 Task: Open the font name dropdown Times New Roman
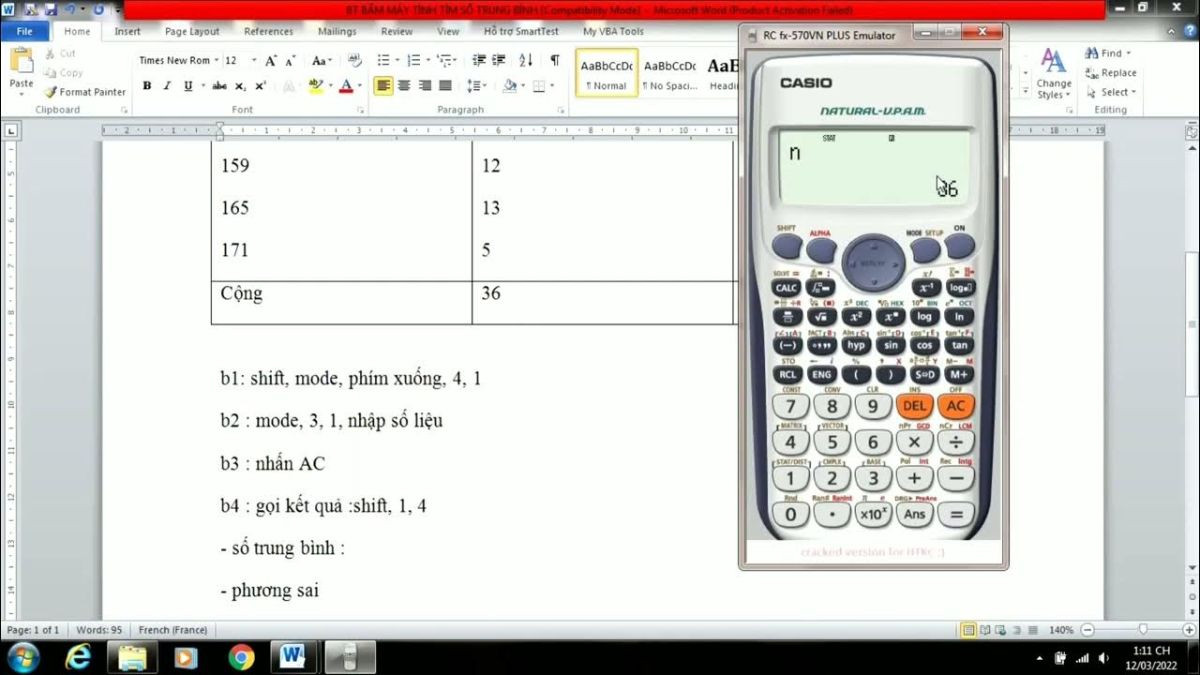coord(176,61)
